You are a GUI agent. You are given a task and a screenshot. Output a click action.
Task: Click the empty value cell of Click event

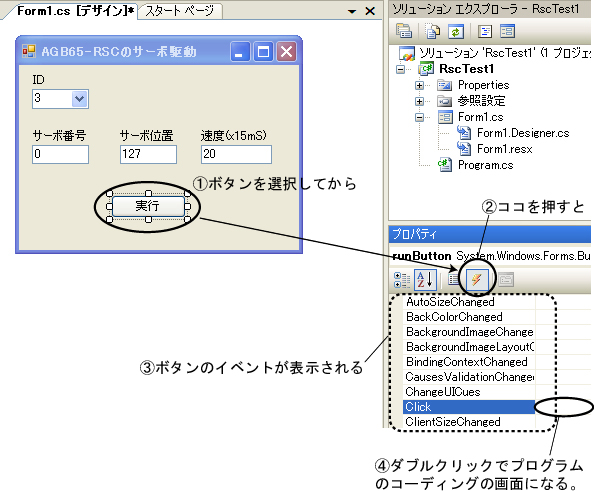click(x=563, y=407)
